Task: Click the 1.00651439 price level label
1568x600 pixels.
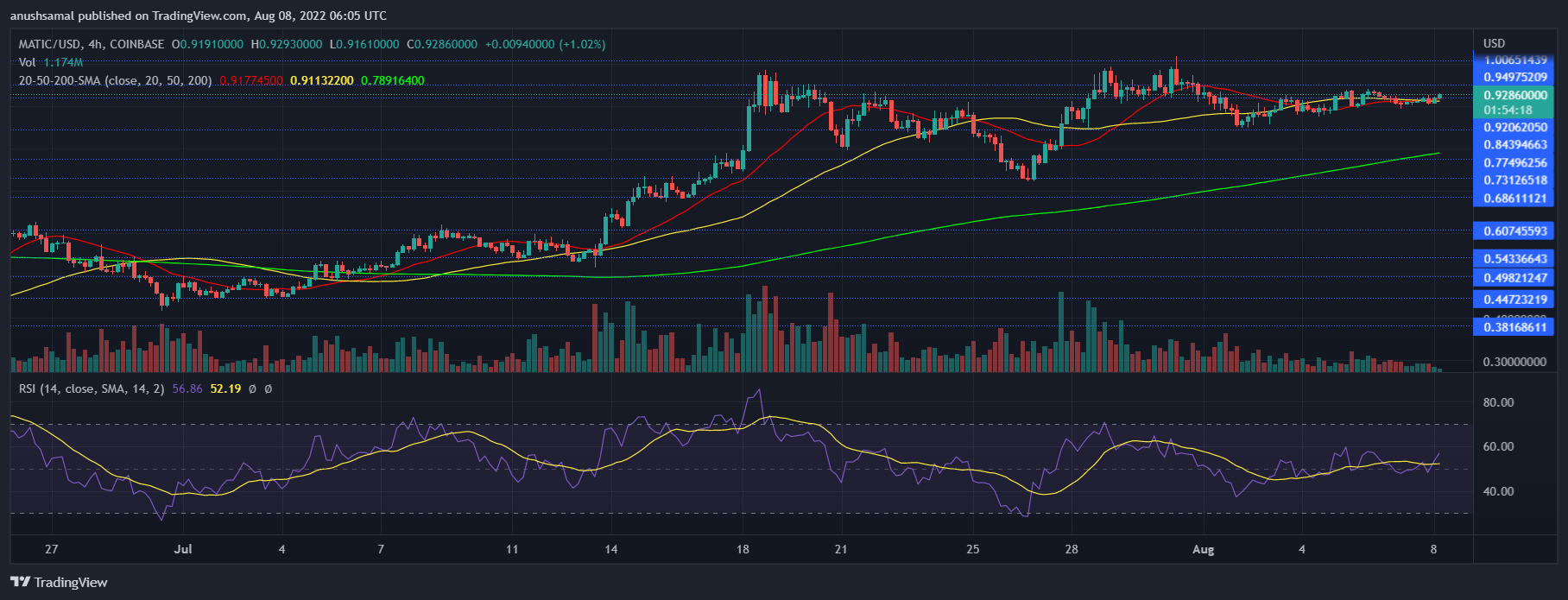Action: coord(1514,60)
